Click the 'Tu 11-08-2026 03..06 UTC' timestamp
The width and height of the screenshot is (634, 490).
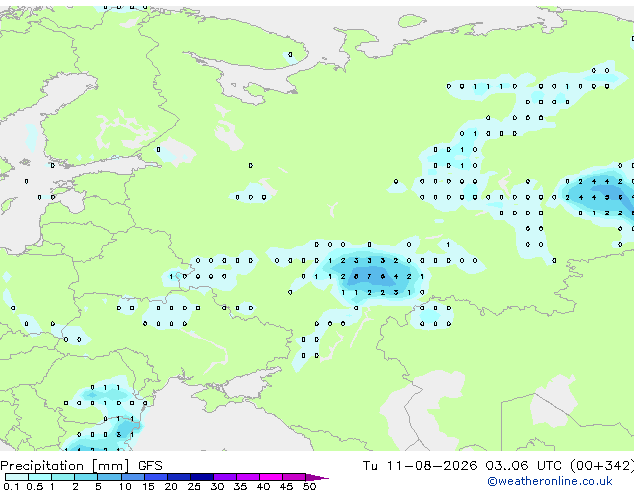click(x=464, y=466)
